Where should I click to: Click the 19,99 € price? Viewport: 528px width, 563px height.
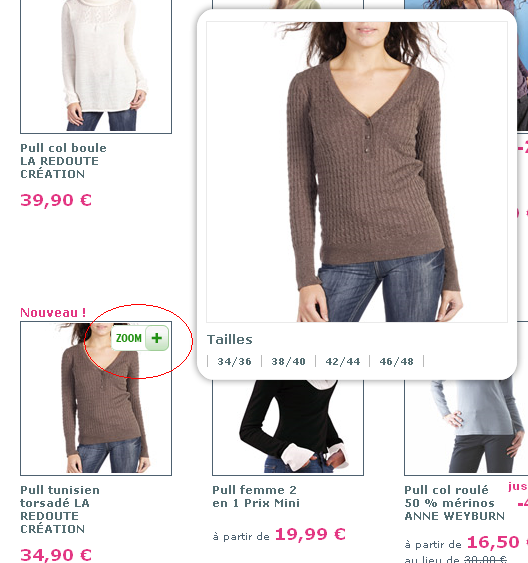[x=310, y=534]
